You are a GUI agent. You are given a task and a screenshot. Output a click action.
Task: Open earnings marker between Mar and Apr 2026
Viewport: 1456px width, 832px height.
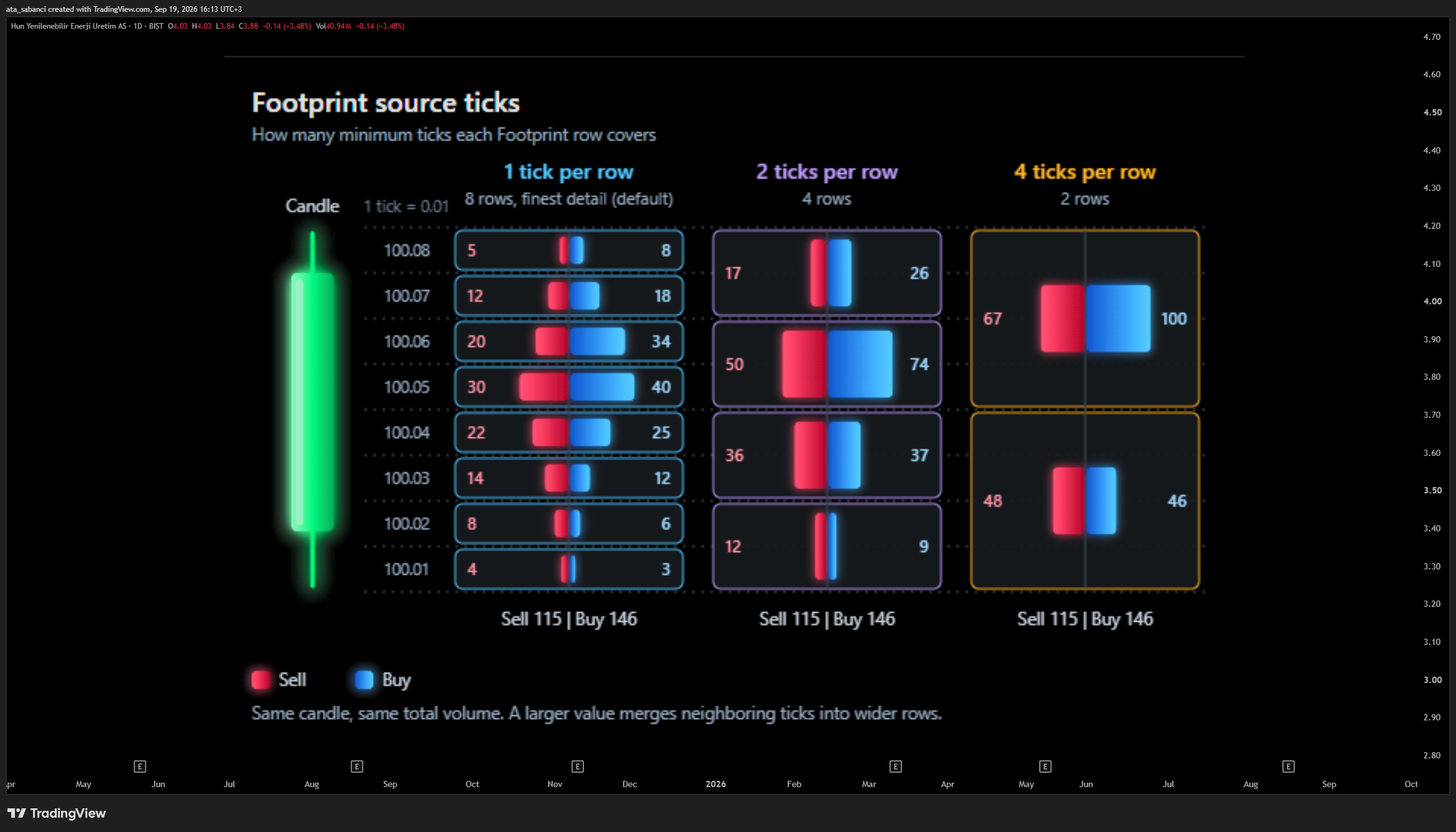point(895,766)
